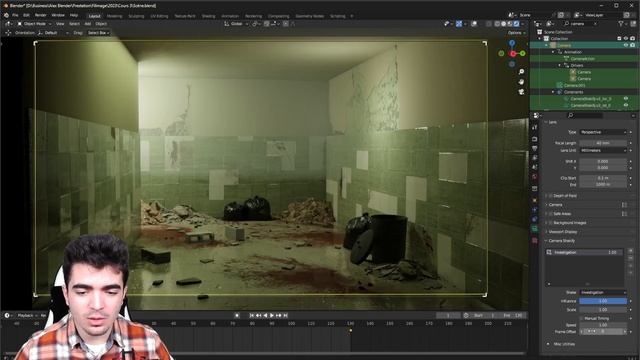Screen dimensions: 640x360
Task: Open the Help menu
Action: 73,15
